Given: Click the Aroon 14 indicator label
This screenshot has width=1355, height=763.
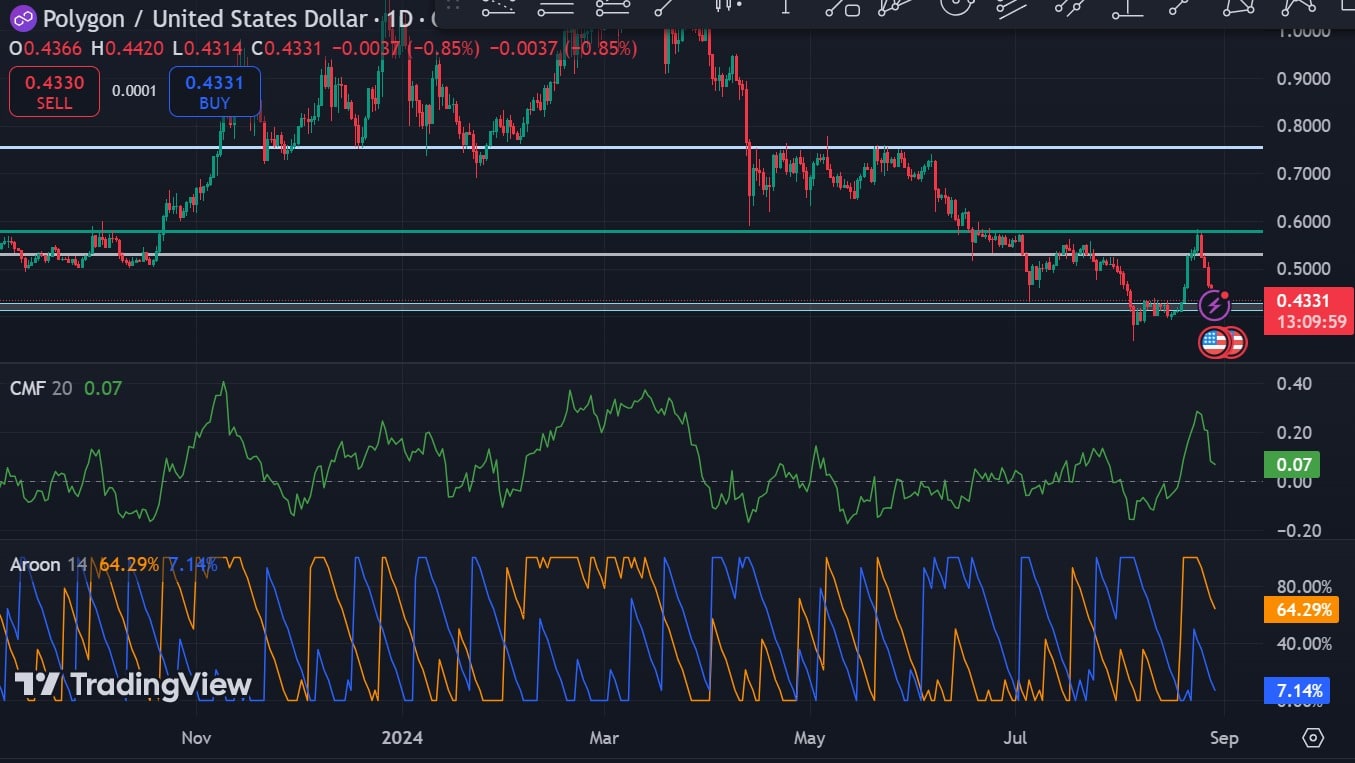Looking at the screenshot, I should [48, 564].
